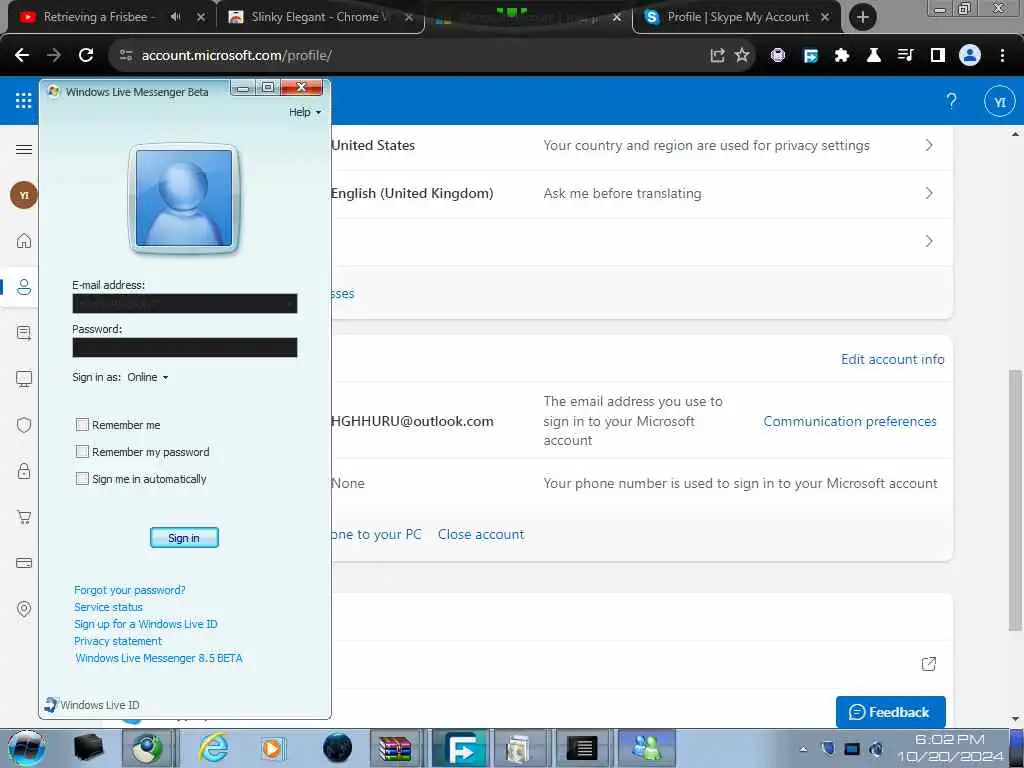Open the E-mail address combo box arrow
The image size is (1024, 768).
(290, 303)
